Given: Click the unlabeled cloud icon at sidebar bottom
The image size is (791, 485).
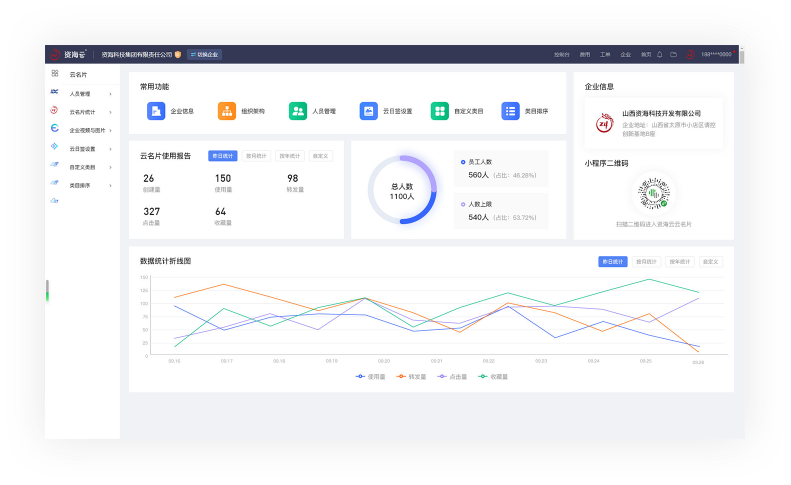Looking at the screenshot, I should pyautogui.click(x=54, y=201).
